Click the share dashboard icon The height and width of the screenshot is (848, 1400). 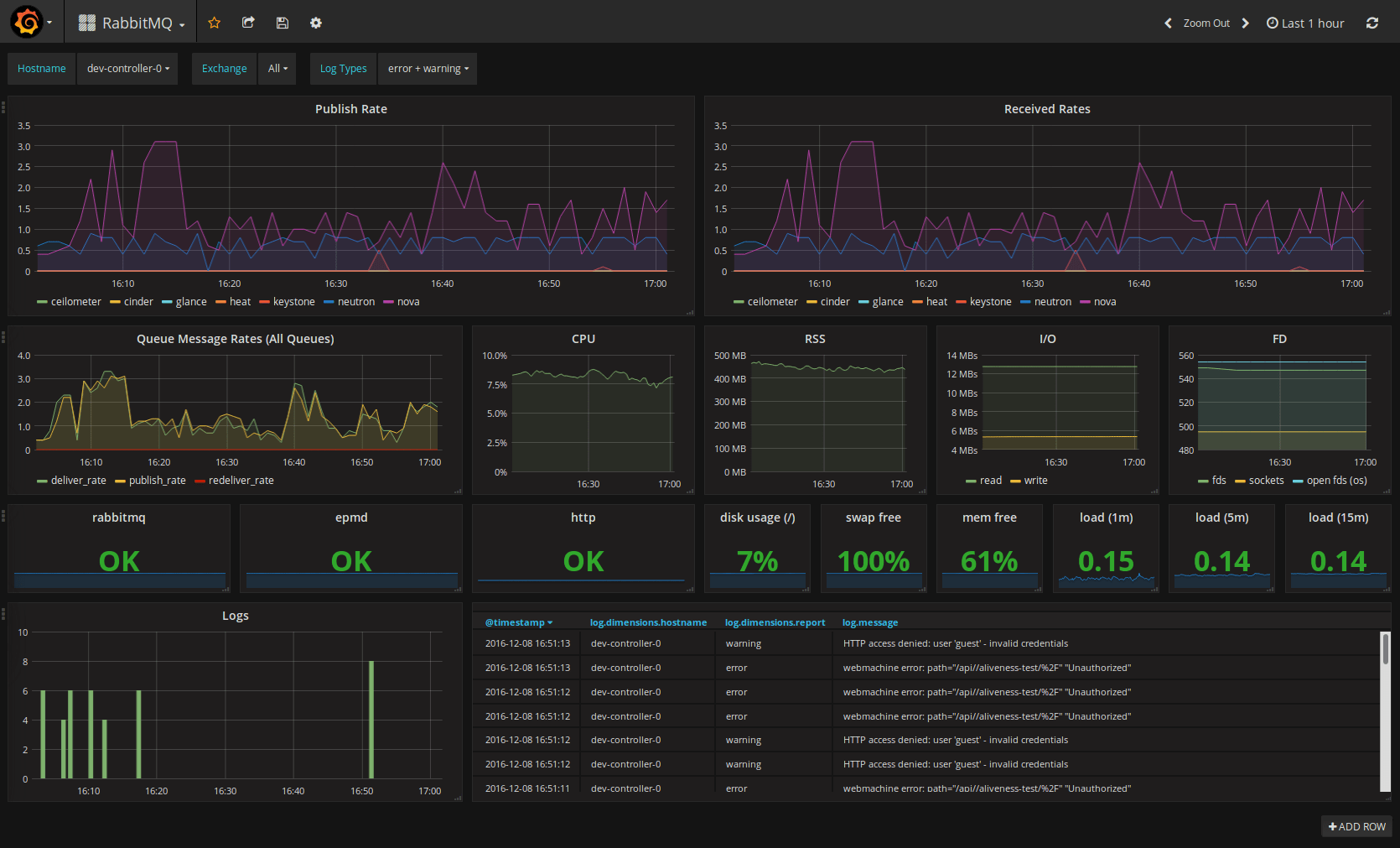coord(248,23)
